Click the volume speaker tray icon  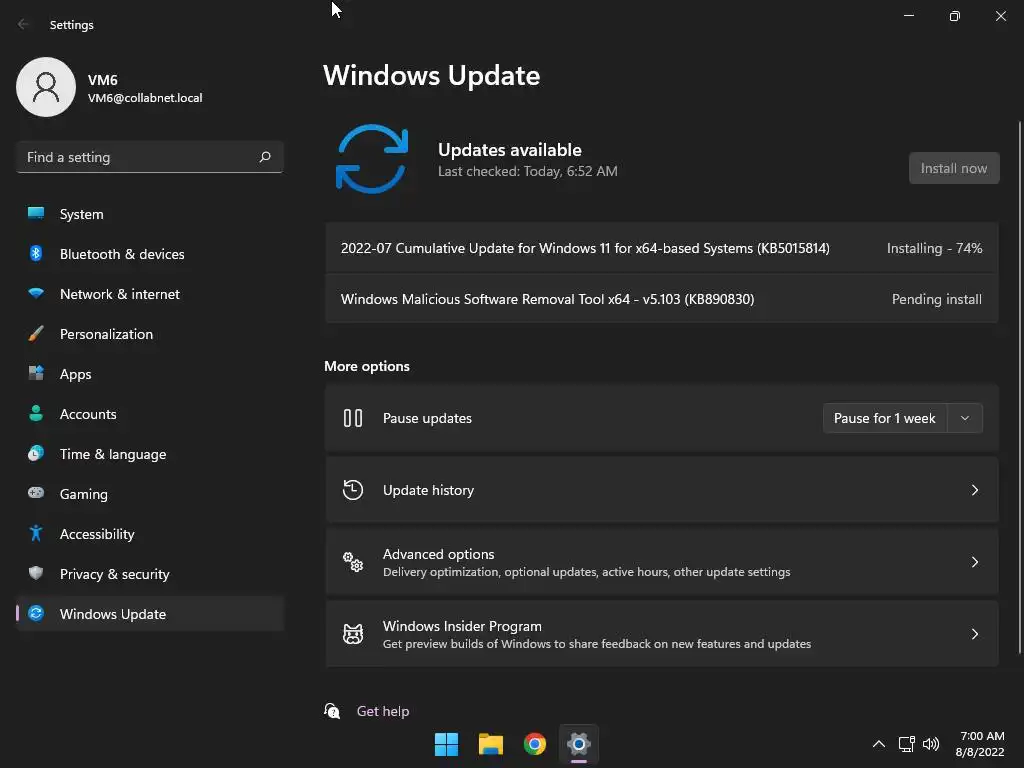point(931,744)
